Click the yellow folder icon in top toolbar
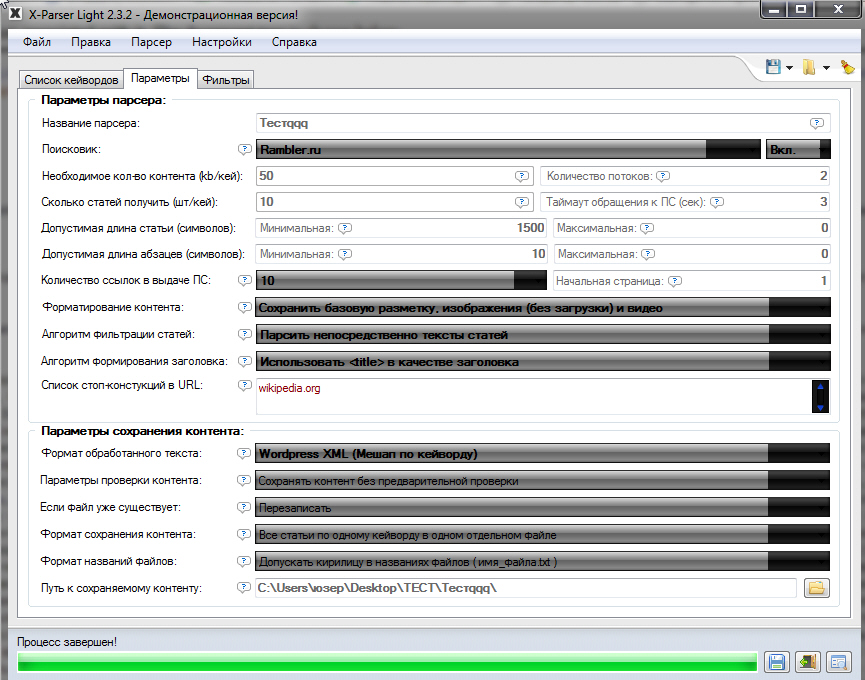Image resolution: width=865 pixels, height=680 pixels. [x=809, y=67]
